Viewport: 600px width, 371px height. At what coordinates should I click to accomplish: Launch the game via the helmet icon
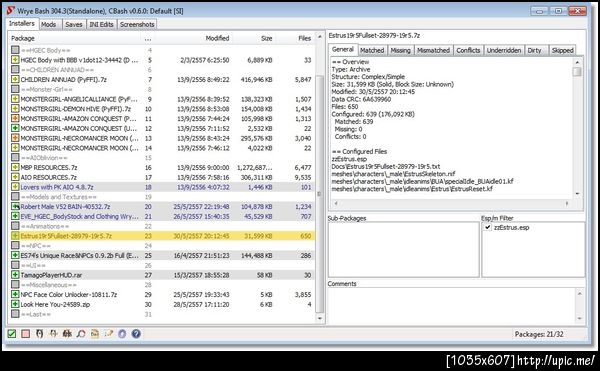pyautogui.click(x=39, y=334)
